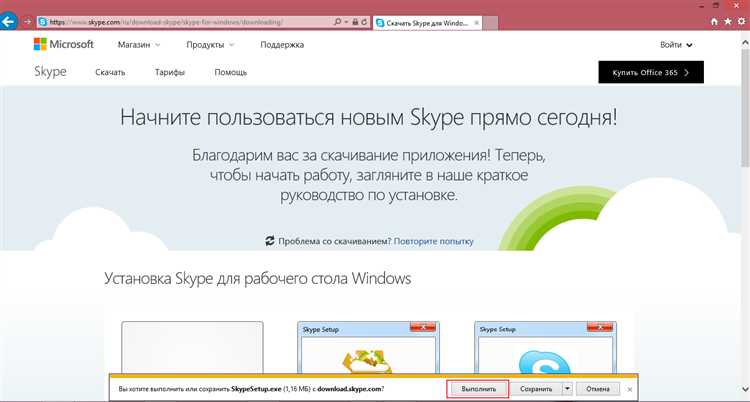Click heading Установка Skype для рабочего стола Windows
Viewport: 750px width, 402px height.
[x=258, y=278]
